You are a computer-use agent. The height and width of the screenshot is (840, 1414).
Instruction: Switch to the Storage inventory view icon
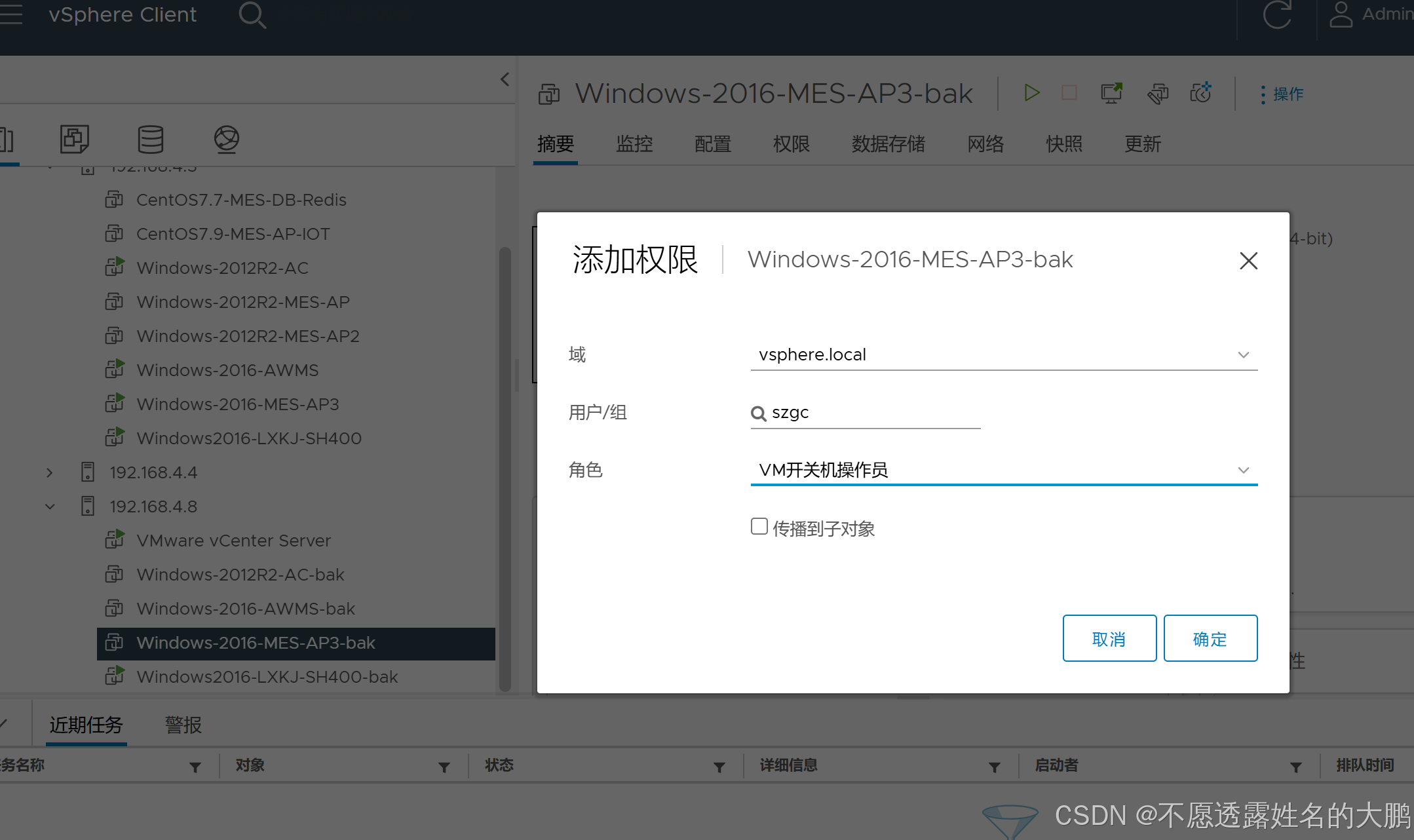151,139
